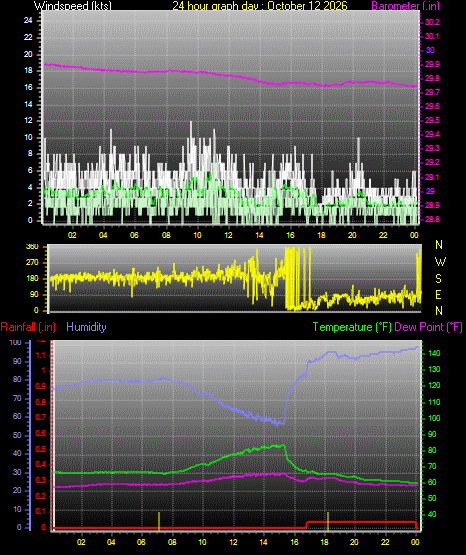Click hour '14' on the rainfall graph time axis
The height and width of the screenshot is (555, 466).
click(263, 542)
